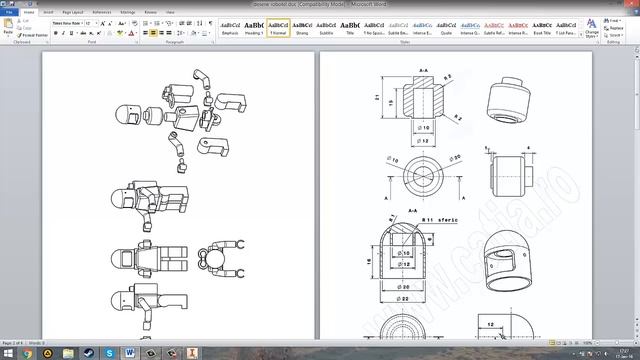Toggle Strikethrough formatting
The width and height of the screenshot is (640, 360).
(83, 33)
